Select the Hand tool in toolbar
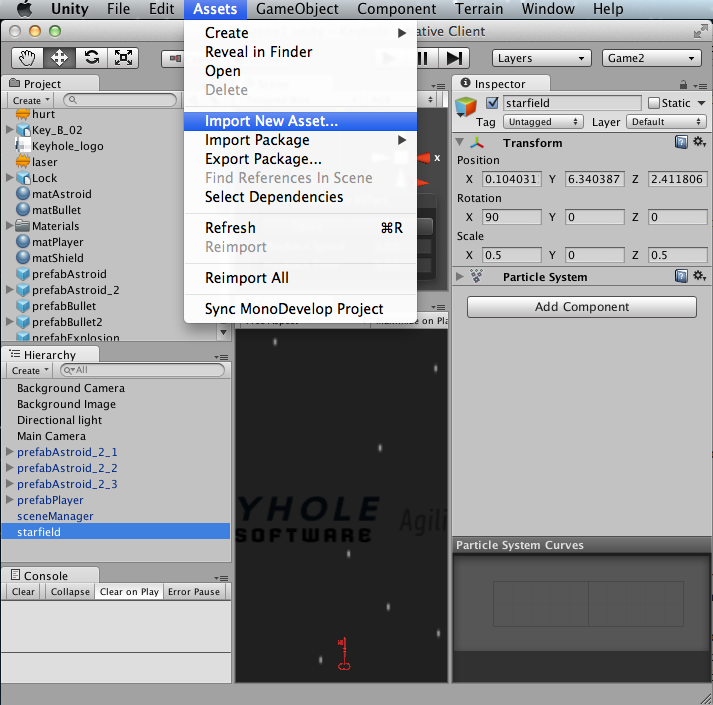 point(28,57)
